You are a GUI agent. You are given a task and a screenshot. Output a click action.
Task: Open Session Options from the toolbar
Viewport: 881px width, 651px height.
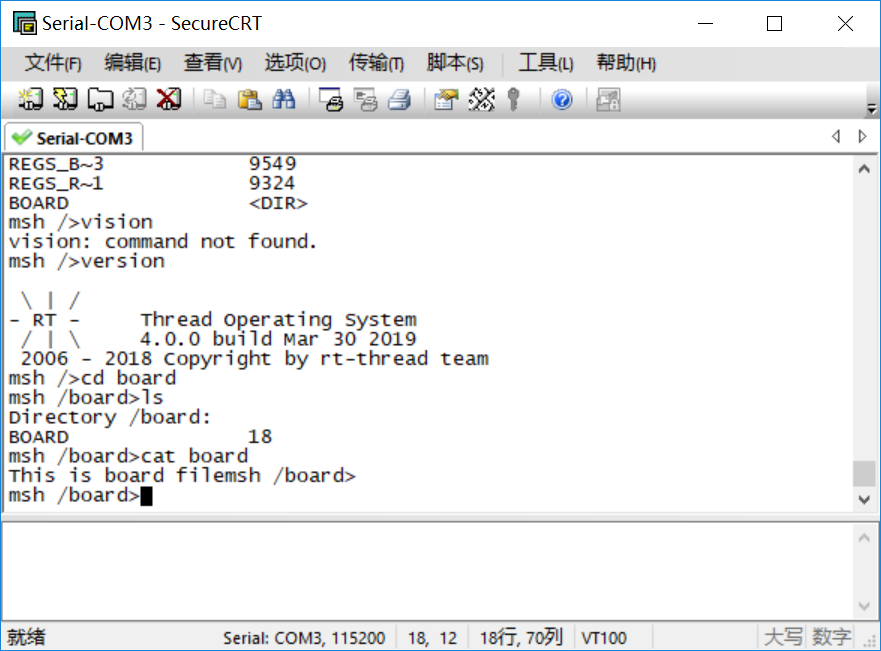click(x=447, y=99)
